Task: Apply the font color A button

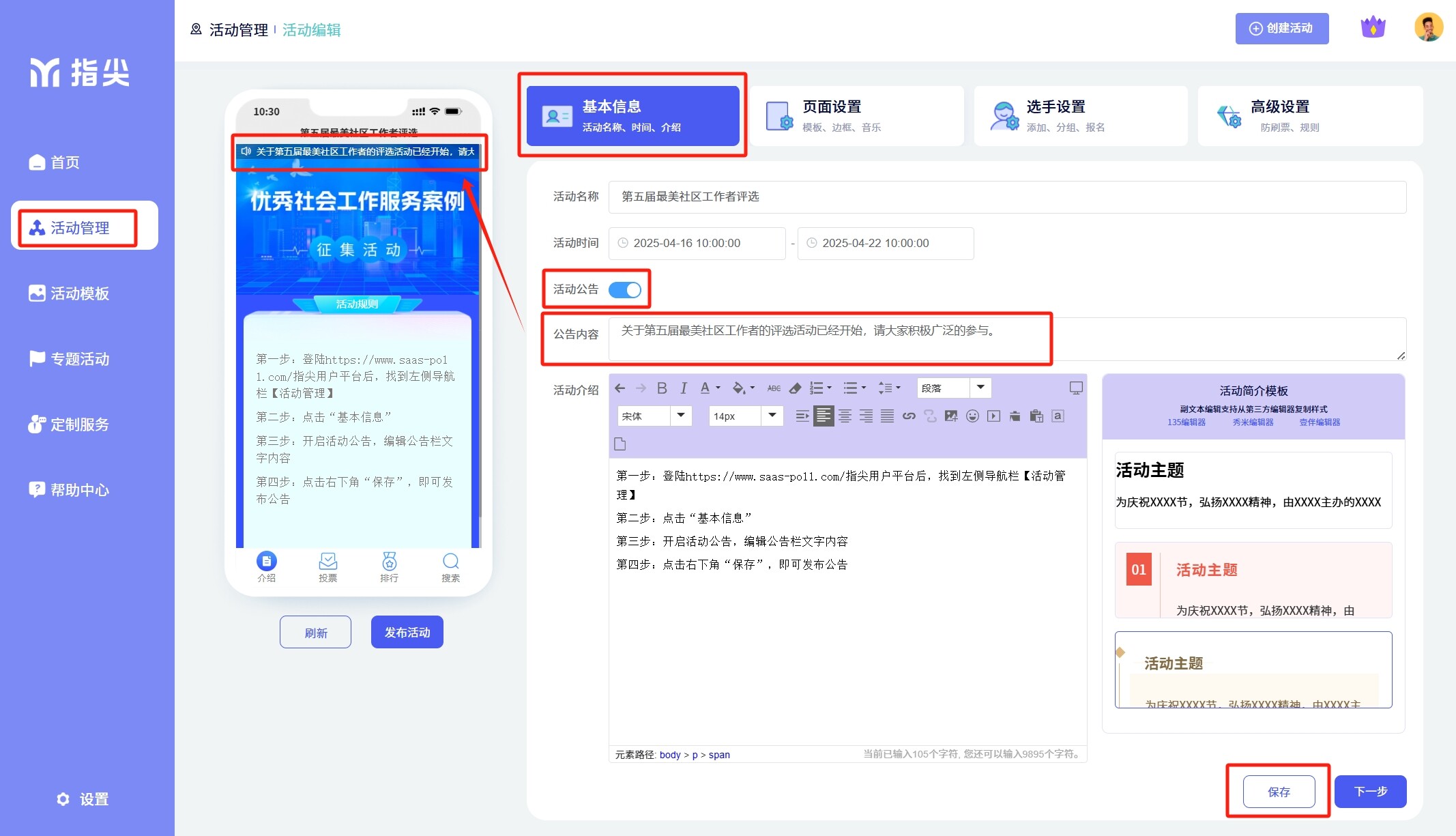Action: (x=705, y=388)
